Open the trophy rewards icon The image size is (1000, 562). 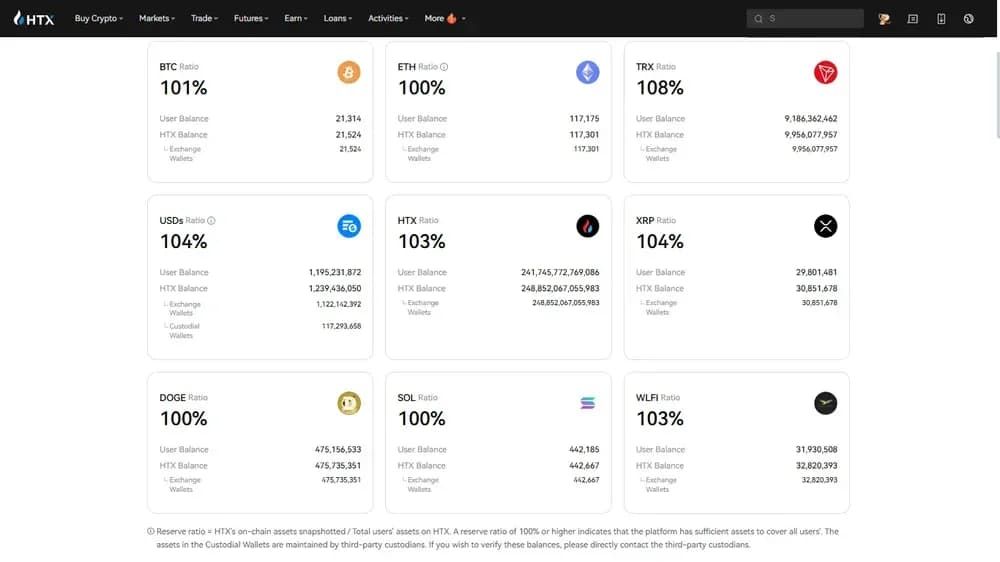point(884,19)
